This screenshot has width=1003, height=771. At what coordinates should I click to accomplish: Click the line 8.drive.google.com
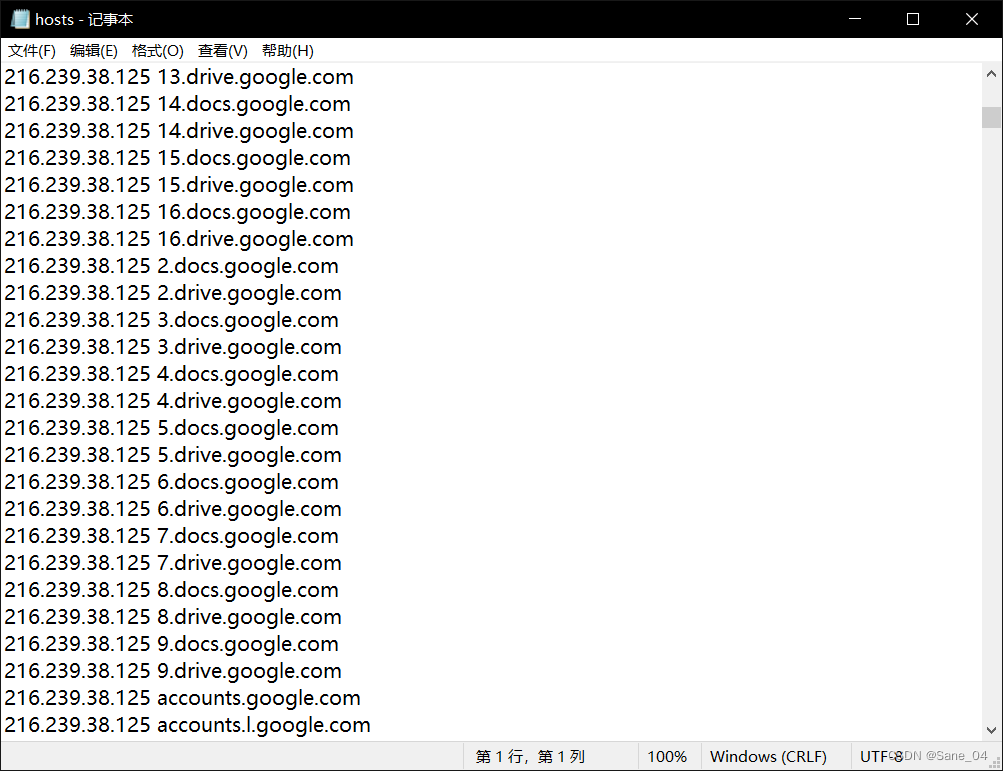pyautogui.click(x=173, y=617)
